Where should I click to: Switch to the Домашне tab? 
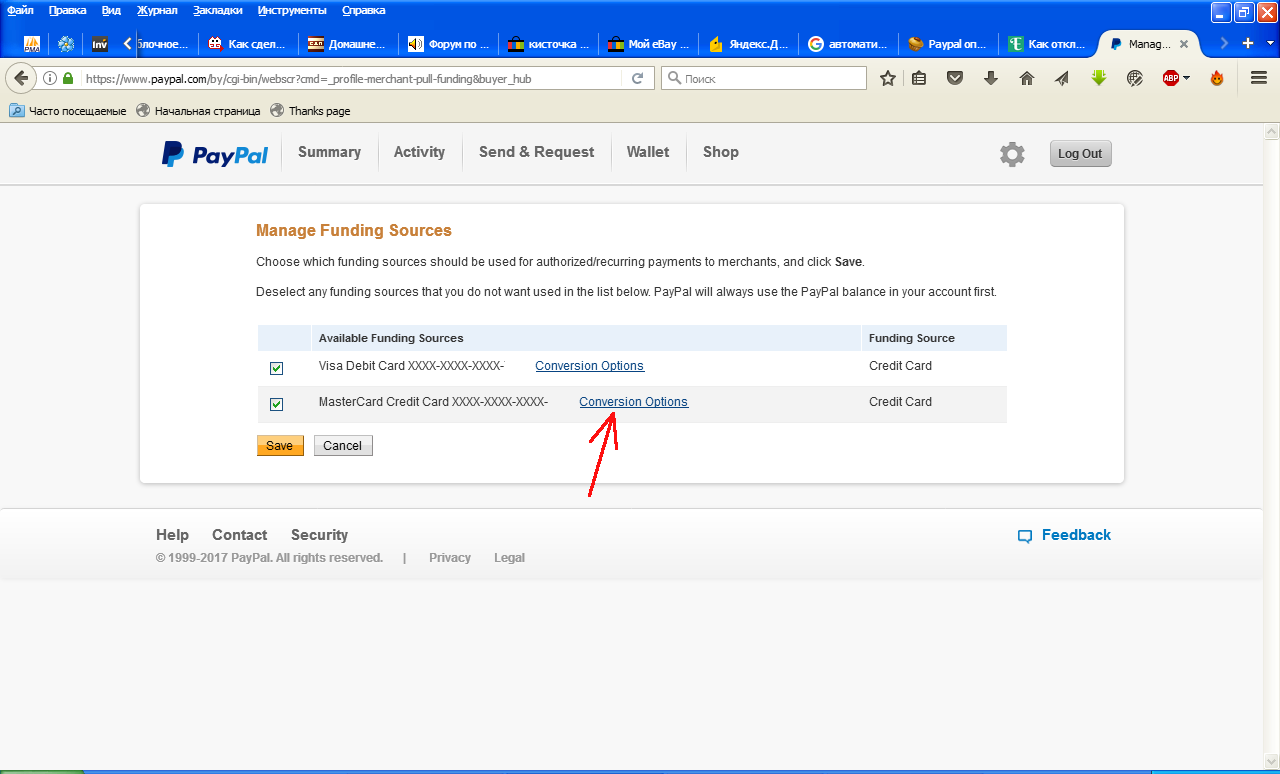tap(348, 44)
